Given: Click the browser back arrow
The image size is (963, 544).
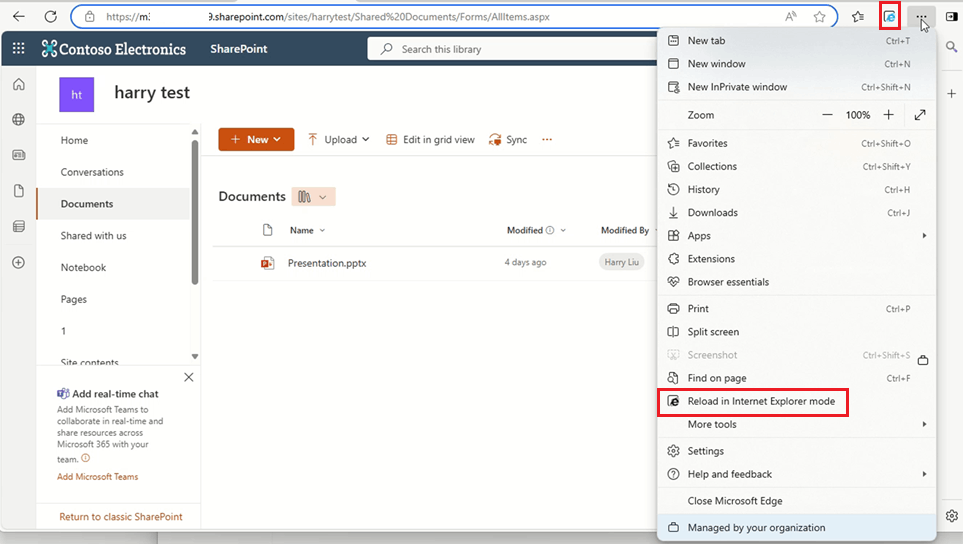Looking at the screenshot, I should click(19, 17).
